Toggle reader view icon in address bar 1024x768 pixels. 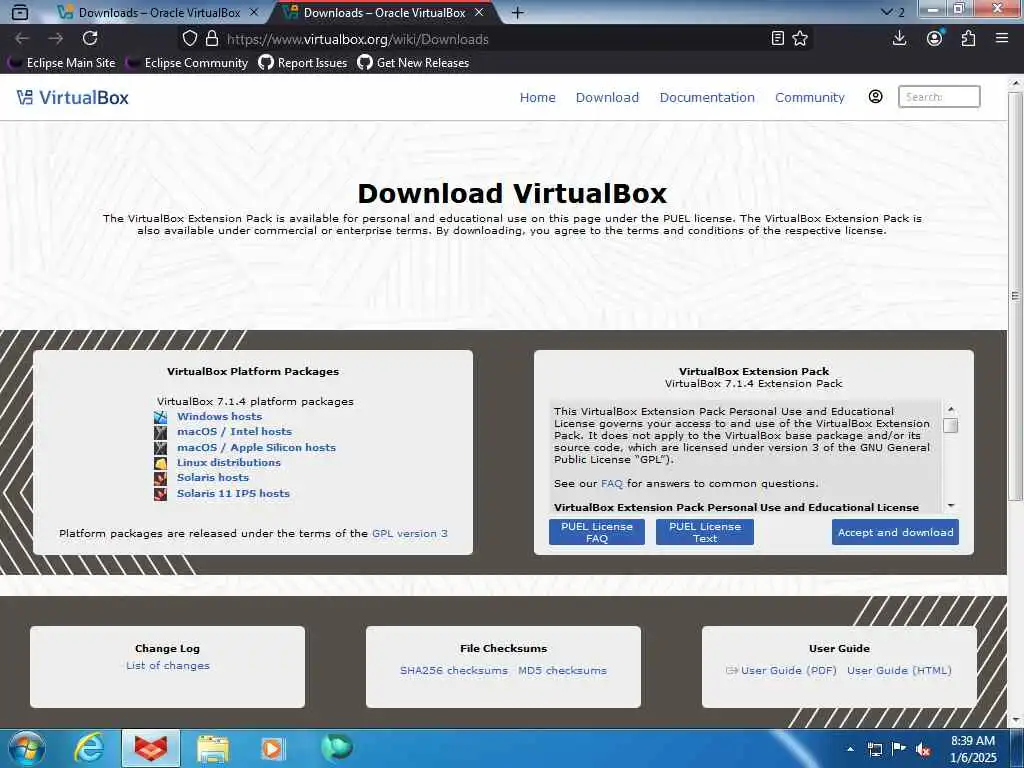click(x=777, y=39)
